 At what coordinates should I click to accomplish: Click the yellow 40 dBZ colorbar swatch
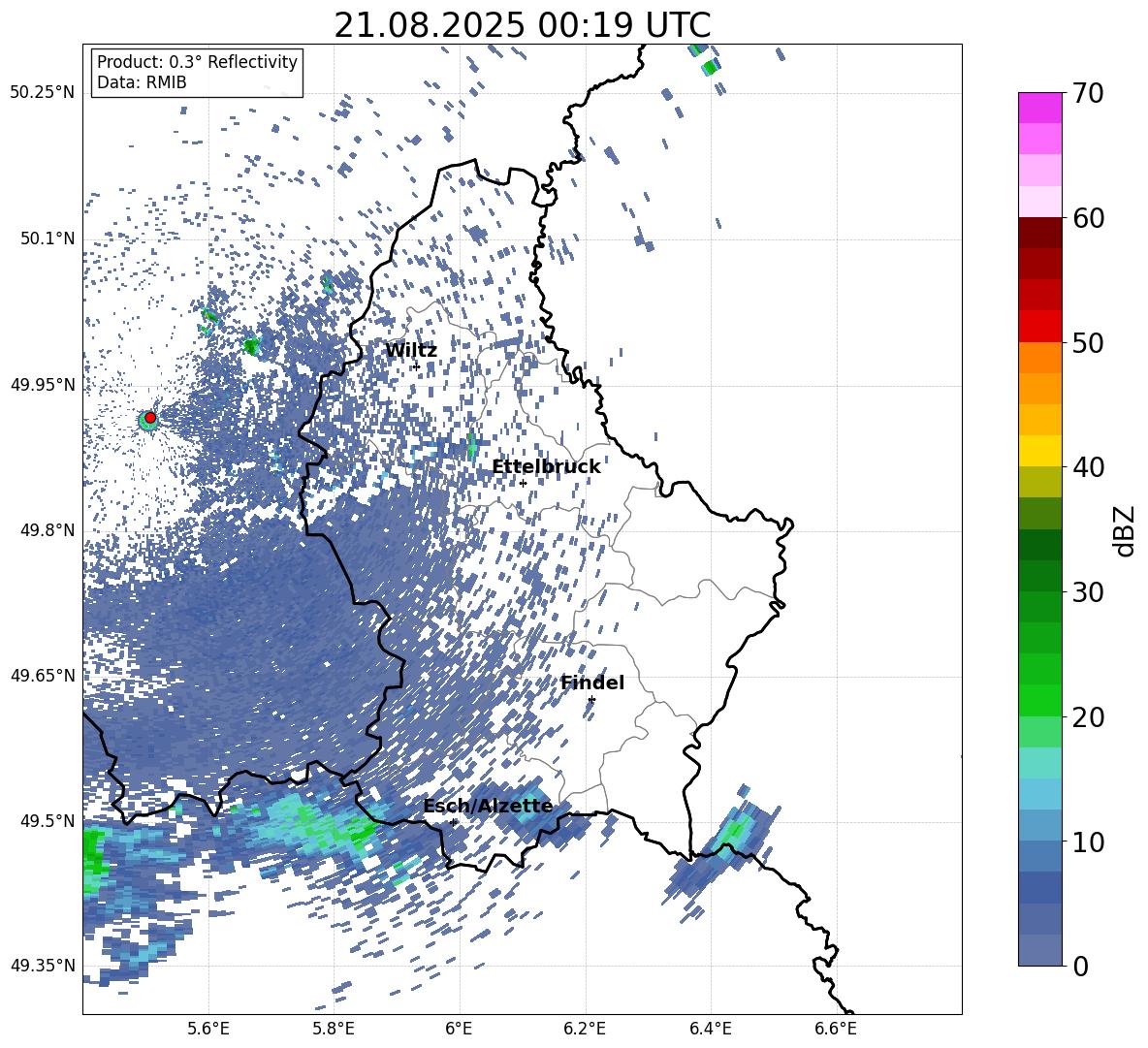[x=1039, y=451]
